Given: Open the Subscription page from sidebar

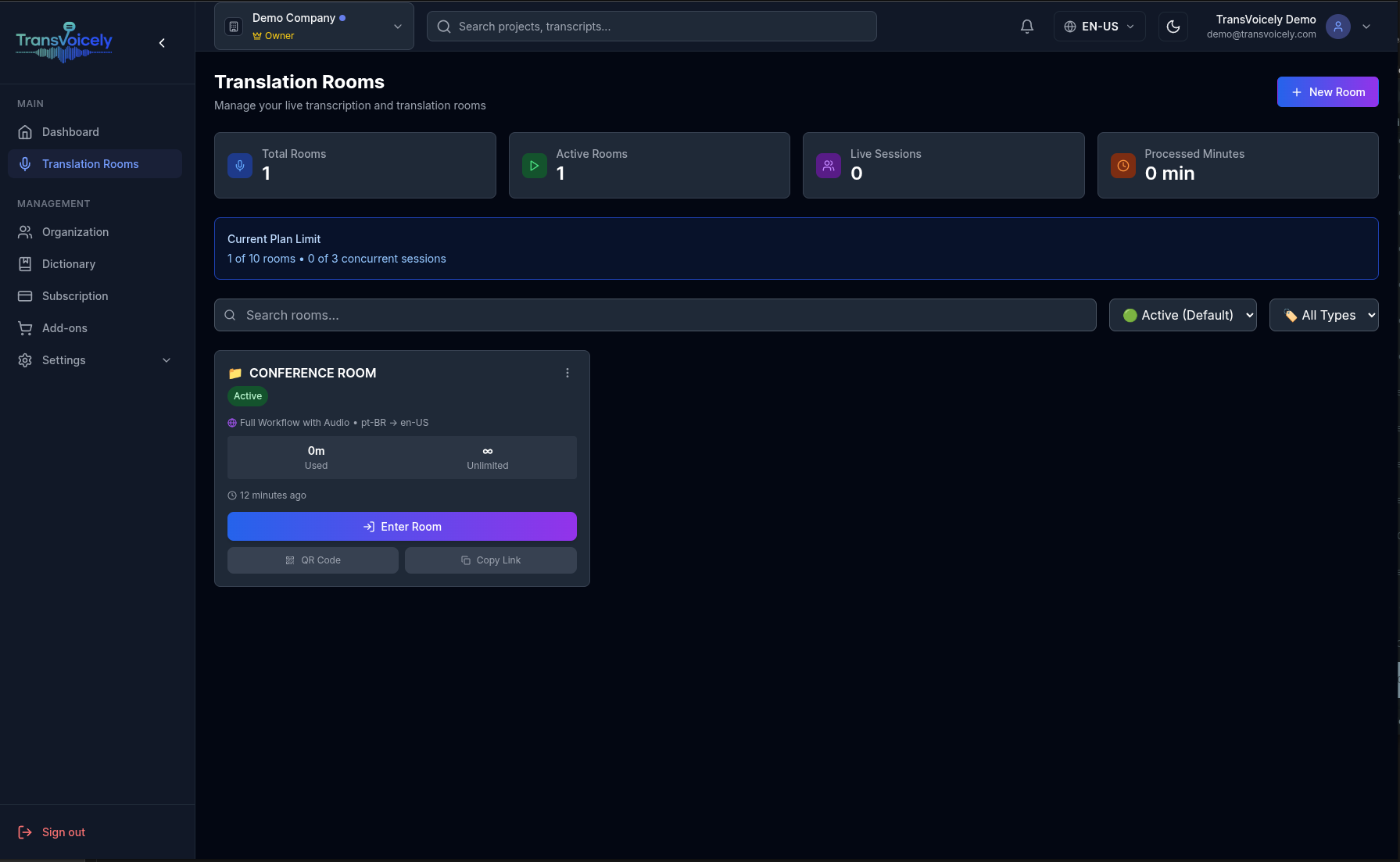Looking at the screenshot, I should 75,295.
